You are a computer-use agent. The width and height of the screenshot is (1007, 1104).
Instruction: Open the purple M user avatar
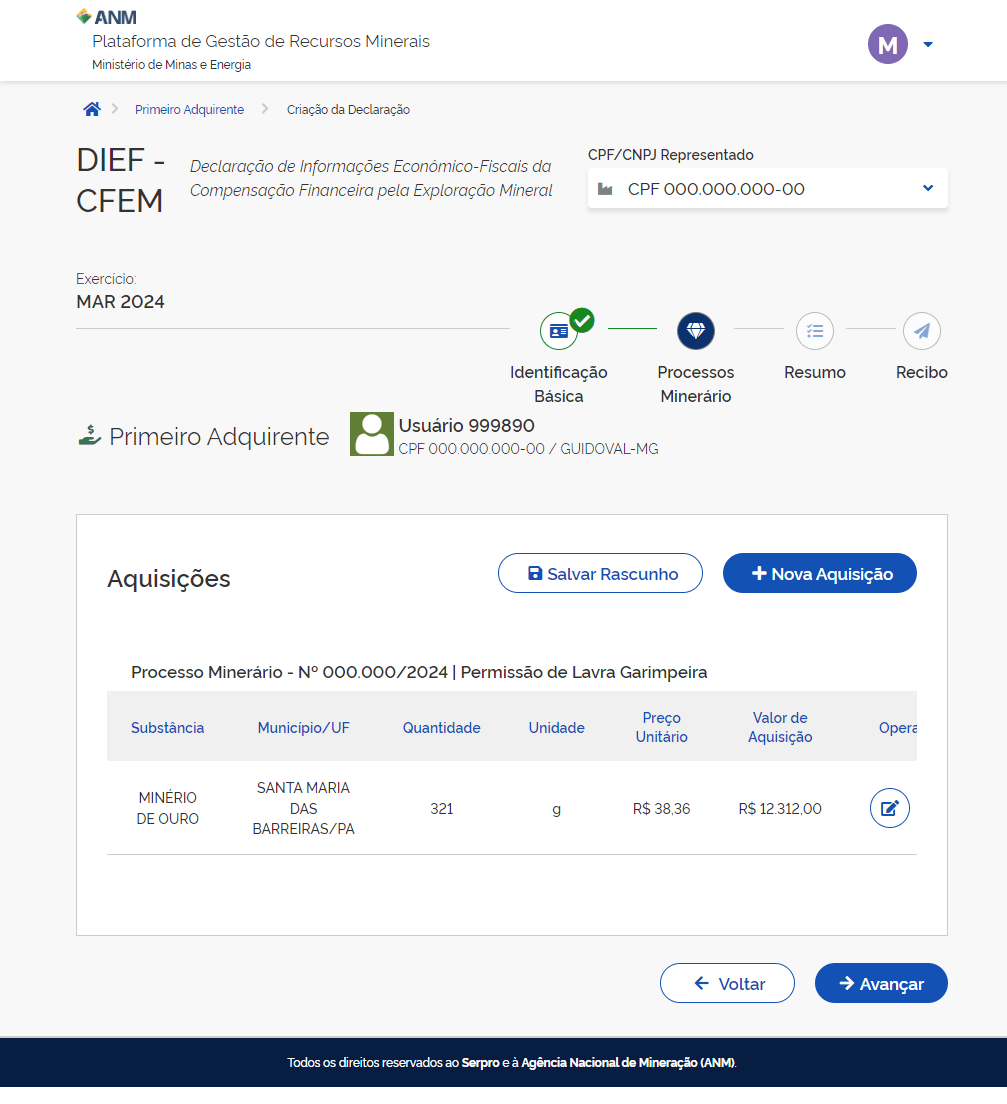[887, 44]
